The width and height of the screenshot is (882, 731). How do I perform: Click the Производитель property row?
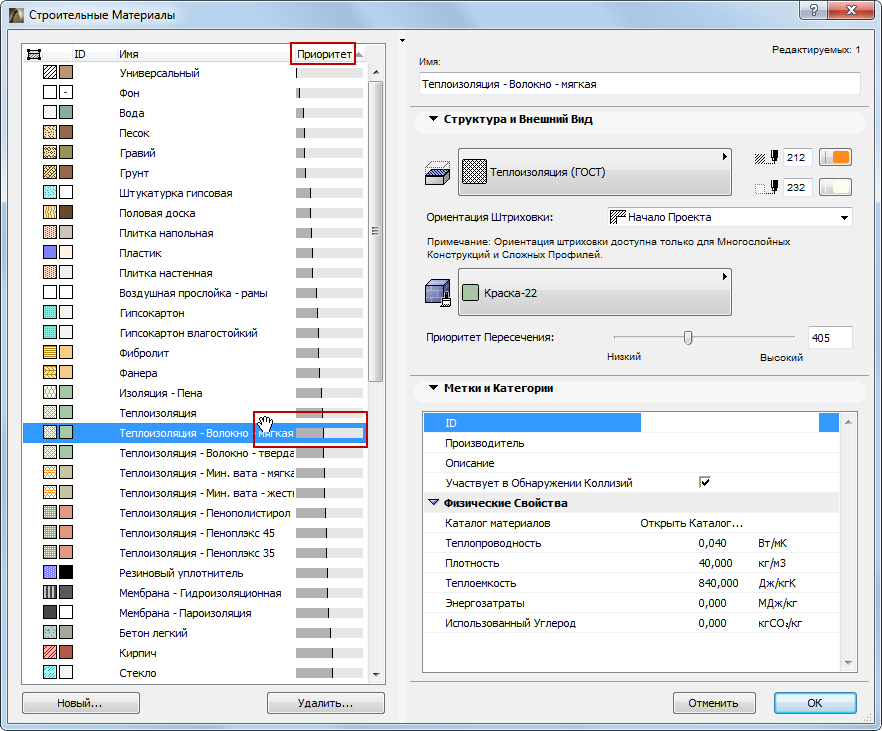(631, 443)
